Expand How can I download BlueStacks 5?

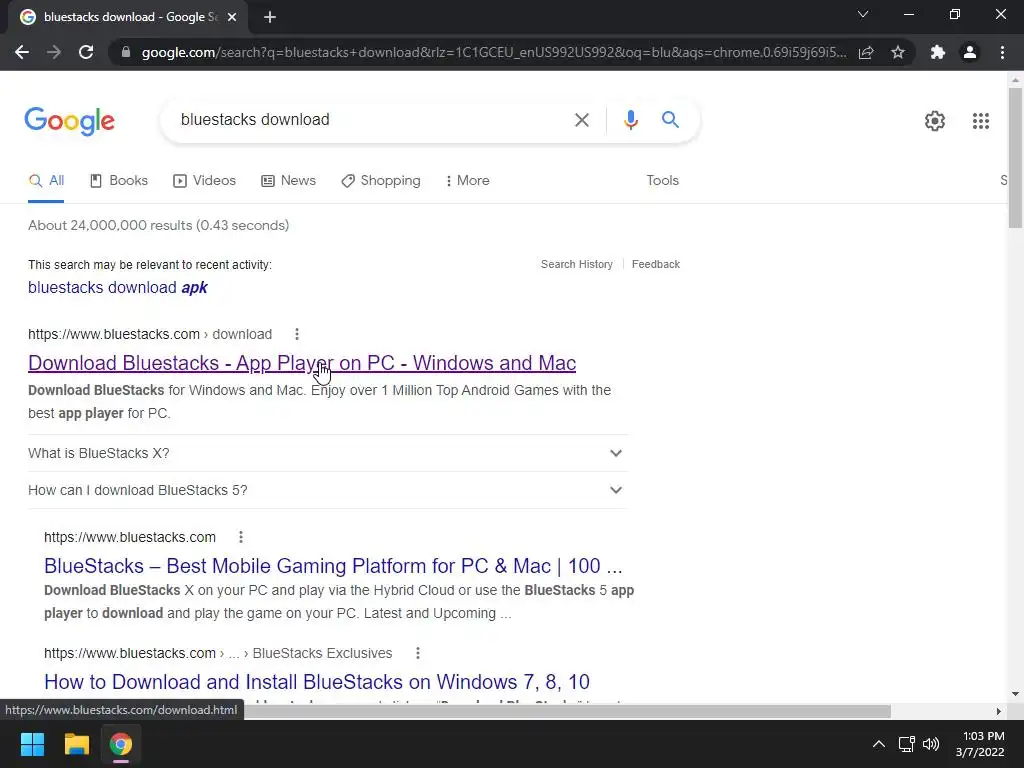(x=327, y=490)
